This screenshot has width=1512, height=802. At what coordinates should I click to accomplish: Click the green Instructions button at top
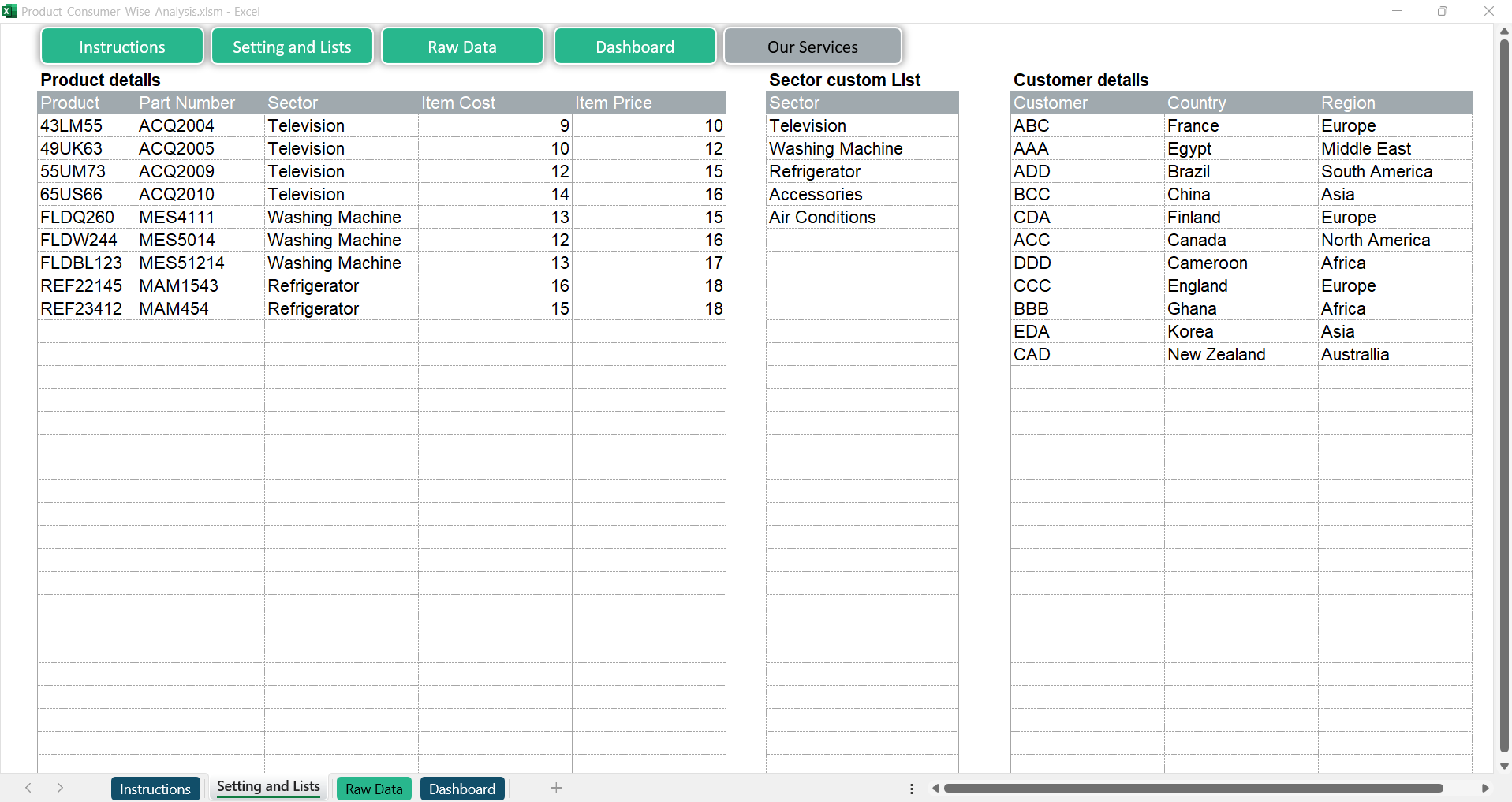point(122,47)
